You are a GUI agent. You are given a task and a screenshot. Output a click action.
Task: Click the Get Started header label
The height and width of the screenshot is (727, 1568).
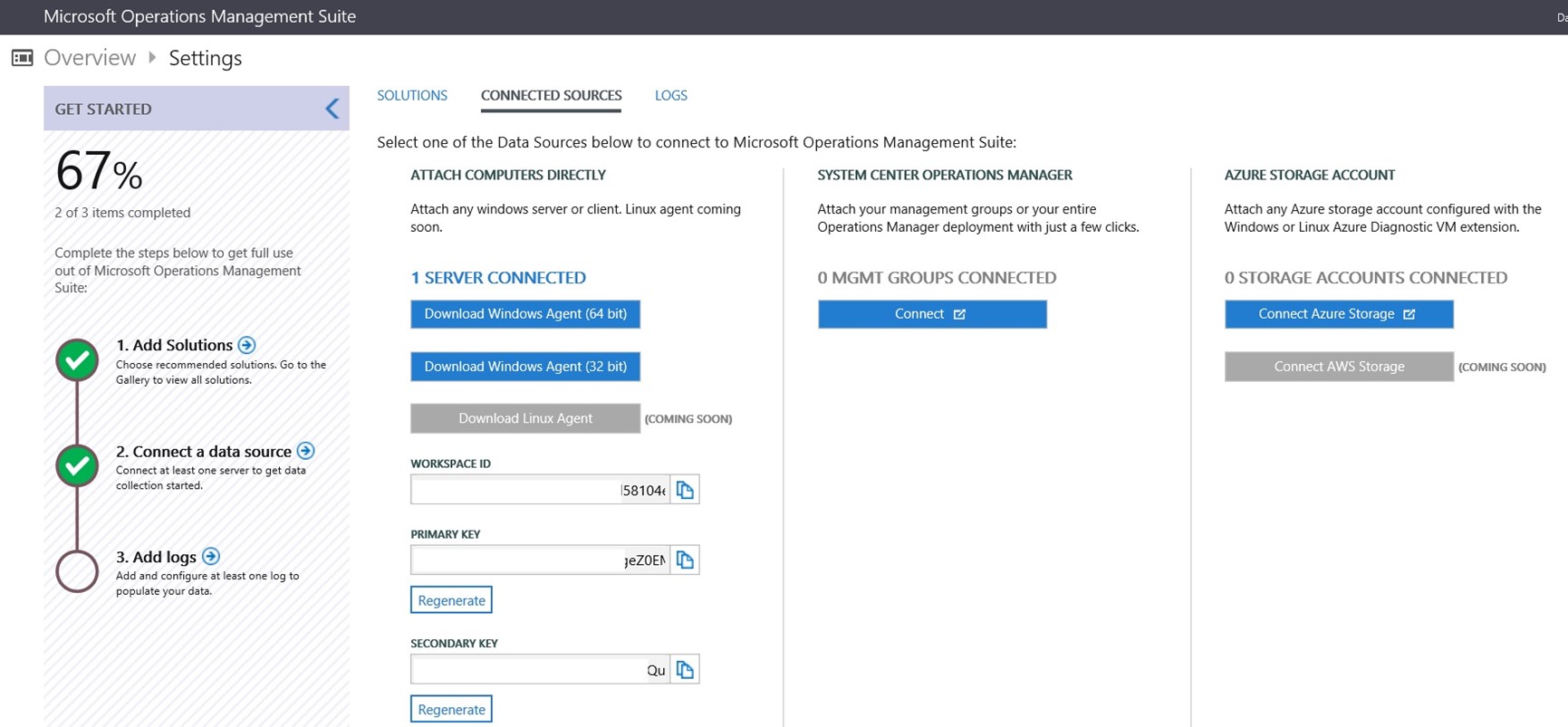103,109
